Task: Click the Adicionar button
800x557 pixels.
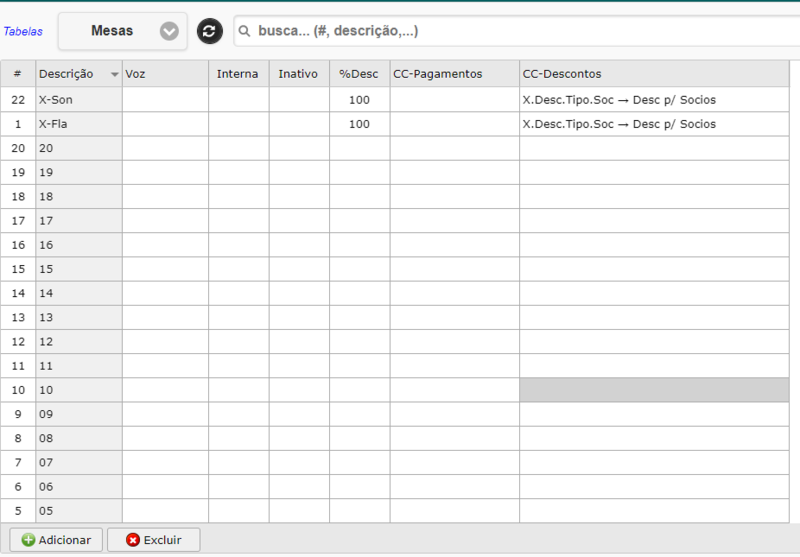Action: pyautogui.click(x=56, y=540)
